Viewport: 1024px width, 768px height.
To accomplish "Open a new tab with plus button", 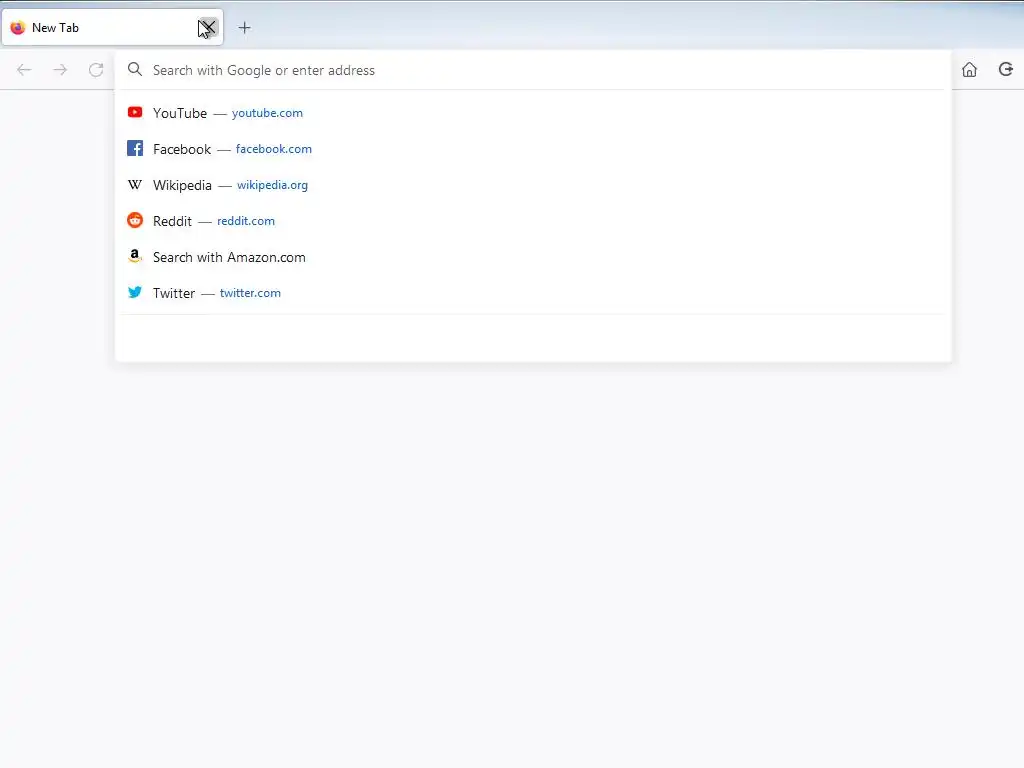I will point(244,27).
